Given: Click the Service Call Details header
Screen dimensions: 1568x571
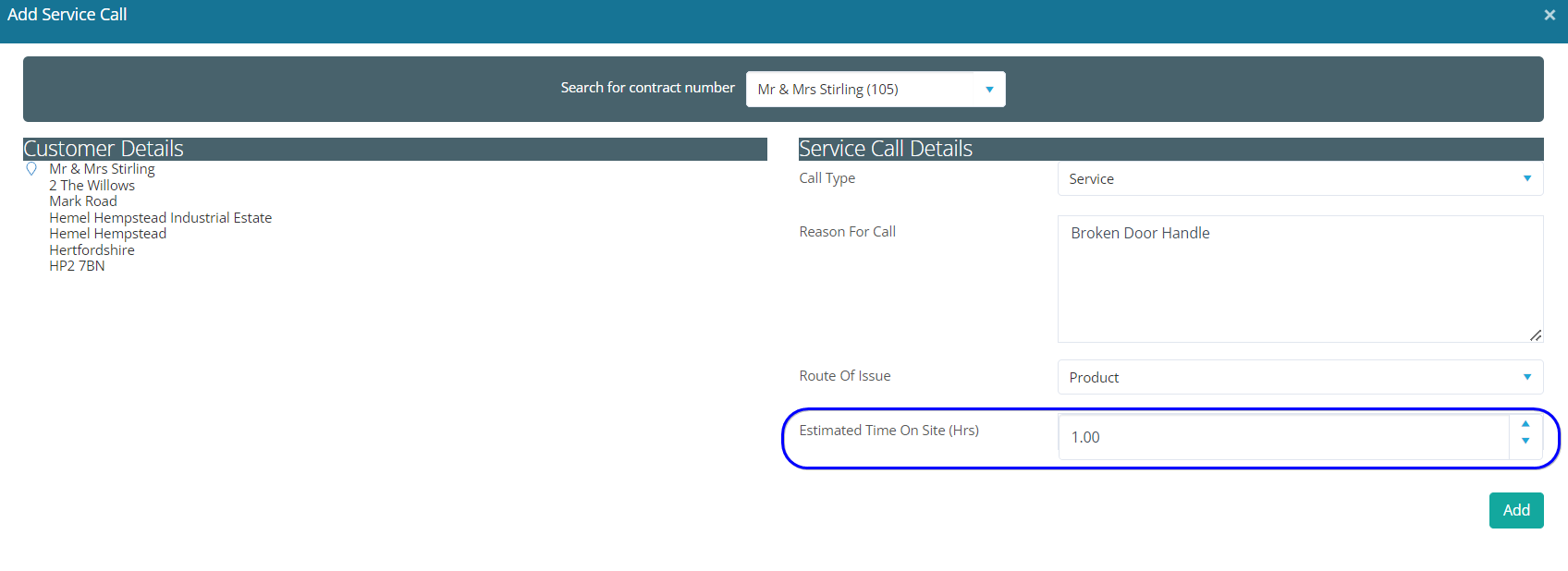Looking at the screenshot, I should [x=885, y=149].
